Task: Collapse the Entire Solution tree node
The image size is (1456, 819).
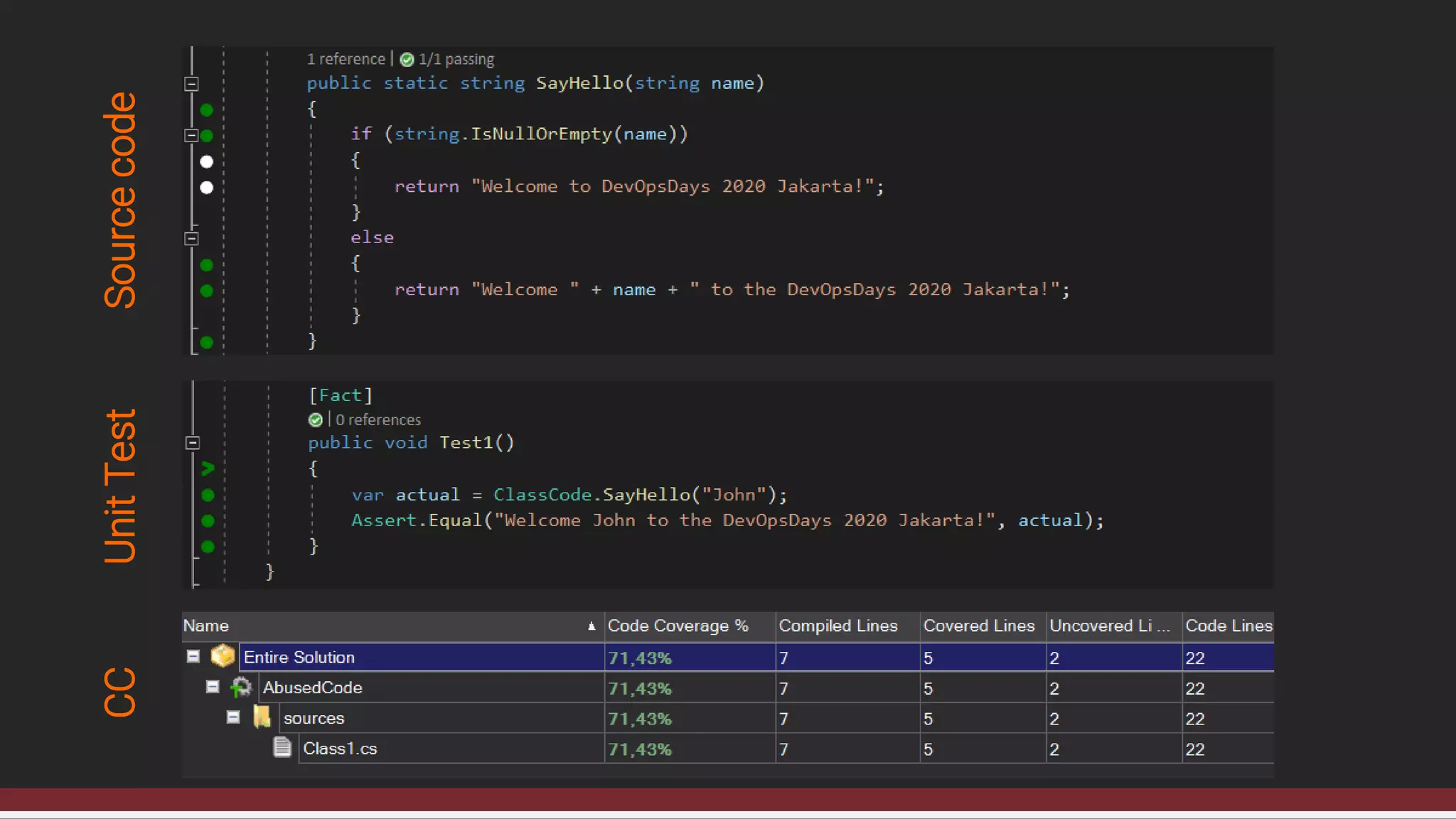Action: click(x=193, y=656)
